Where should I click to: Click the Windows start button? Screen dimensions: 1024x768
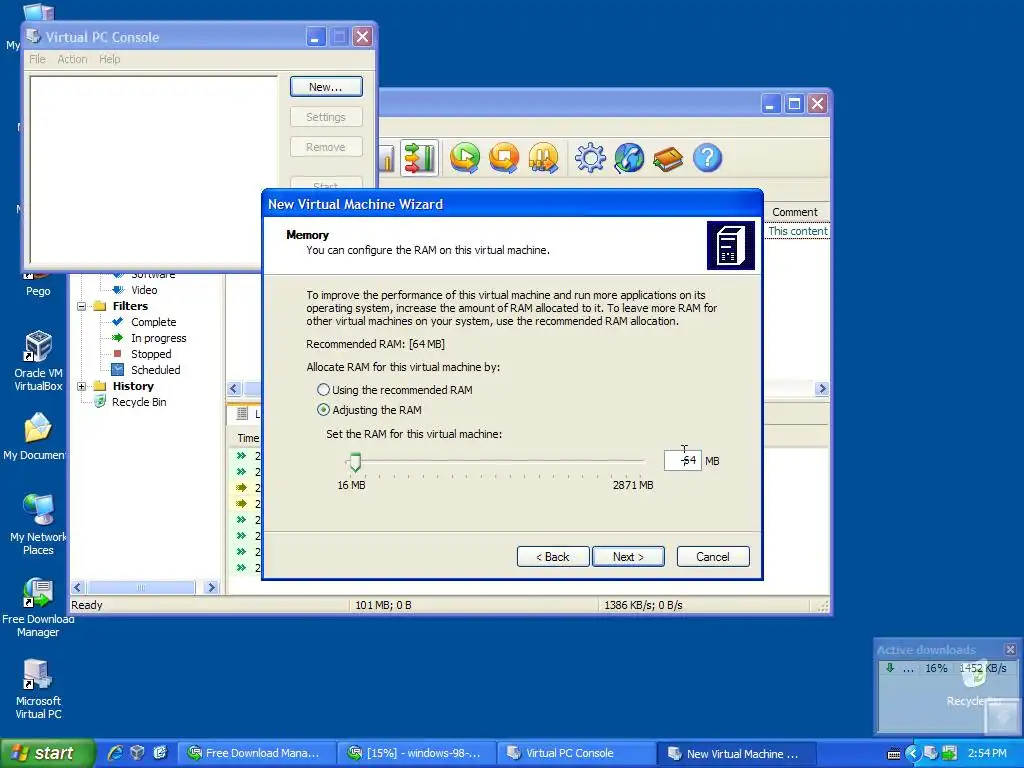click(47, 753)
